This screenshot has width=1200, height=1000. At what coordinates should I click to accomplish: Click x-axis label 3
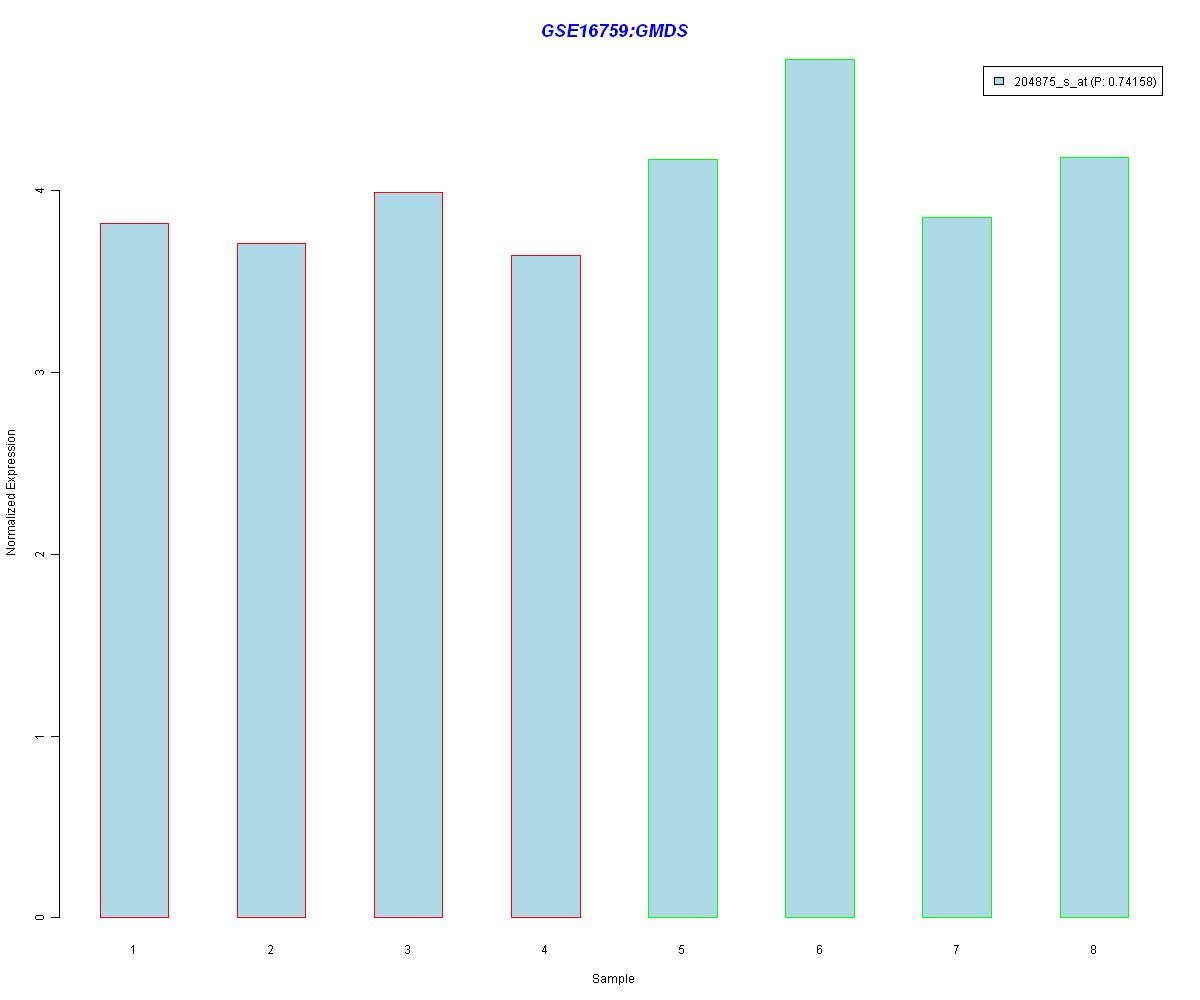tap(407, 949)
